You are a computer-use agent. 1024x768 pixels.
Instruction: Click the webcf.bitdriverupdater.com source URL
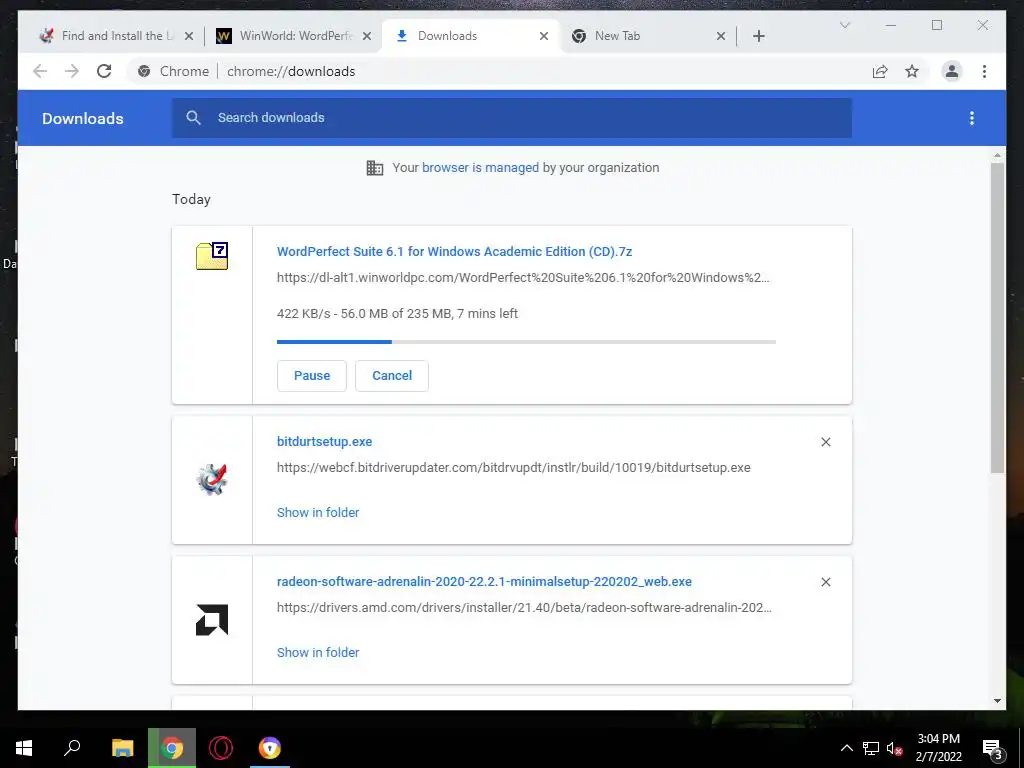[x=513, y=468]
